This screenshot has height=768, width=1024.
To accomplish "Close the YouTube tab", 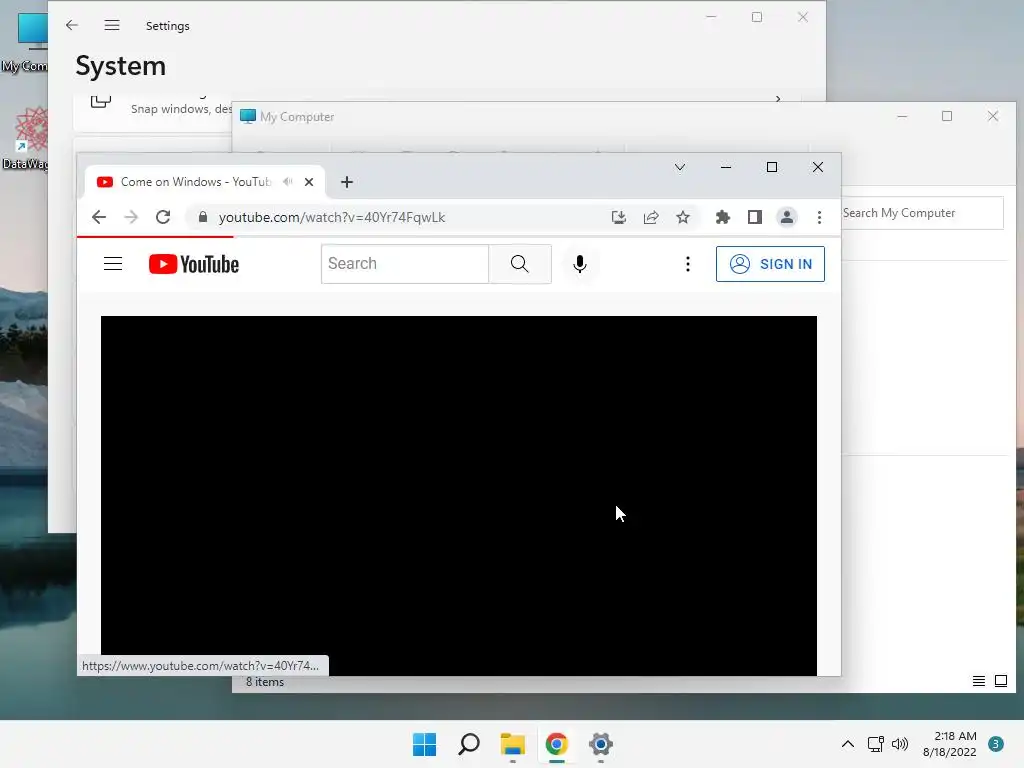I will click(x=309, y=182).
